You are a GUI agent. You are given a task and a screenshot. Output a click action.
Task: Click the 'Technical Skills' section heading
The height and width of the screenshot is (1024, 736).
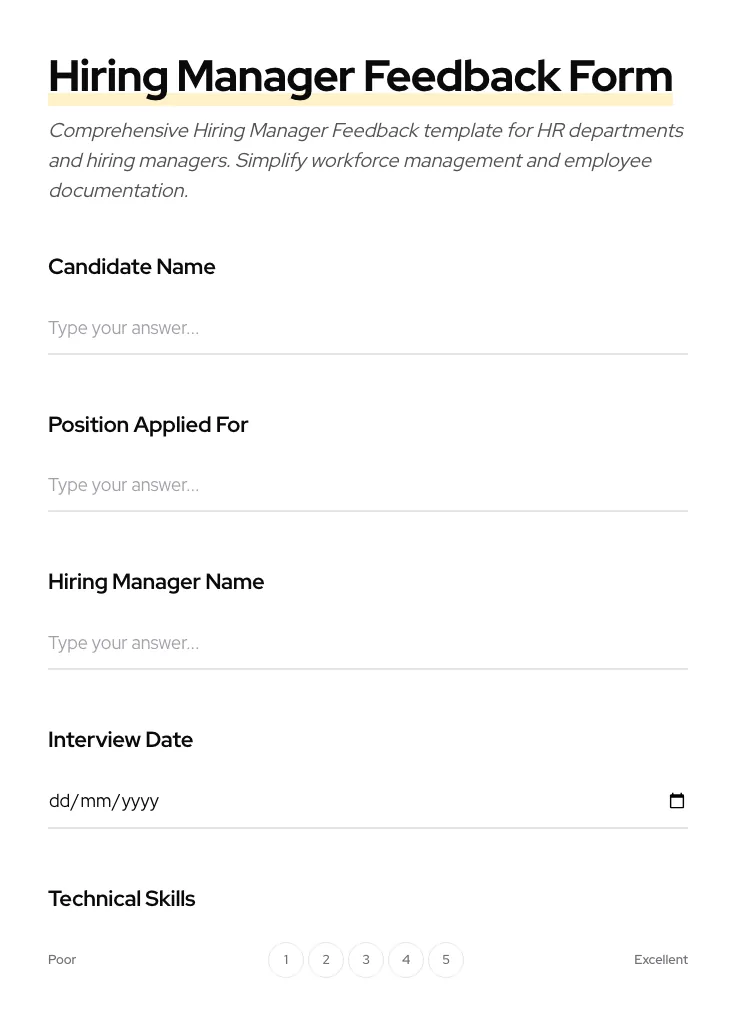click(x=121, y=898)
